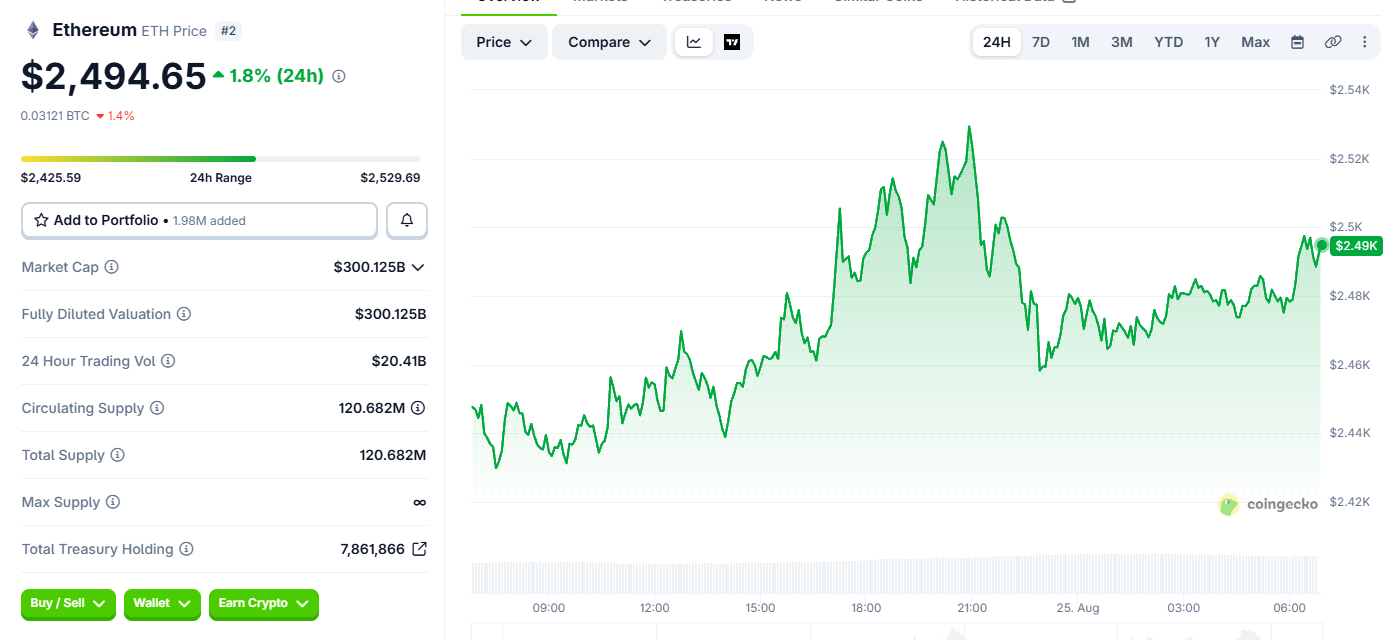Select the 1M time range
The width and height of the screenshot is (1396, 640).
(x=1080, y=42)
